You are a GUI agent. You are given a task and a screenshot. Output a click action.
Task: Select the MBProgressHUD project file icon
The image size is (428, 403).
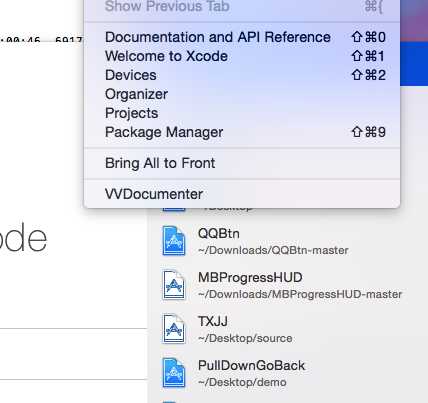(174, 285)
